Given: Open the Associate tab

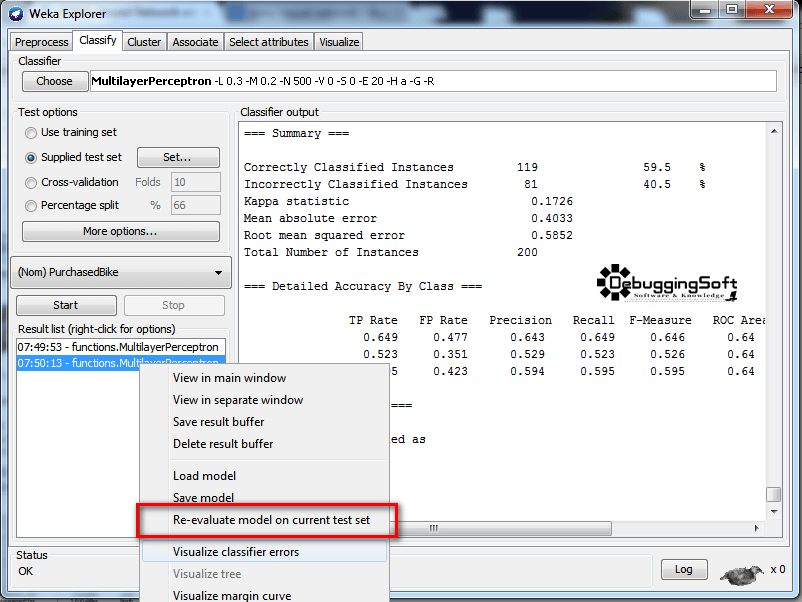Looking at the screenshot, I should [x=195, y=42].
